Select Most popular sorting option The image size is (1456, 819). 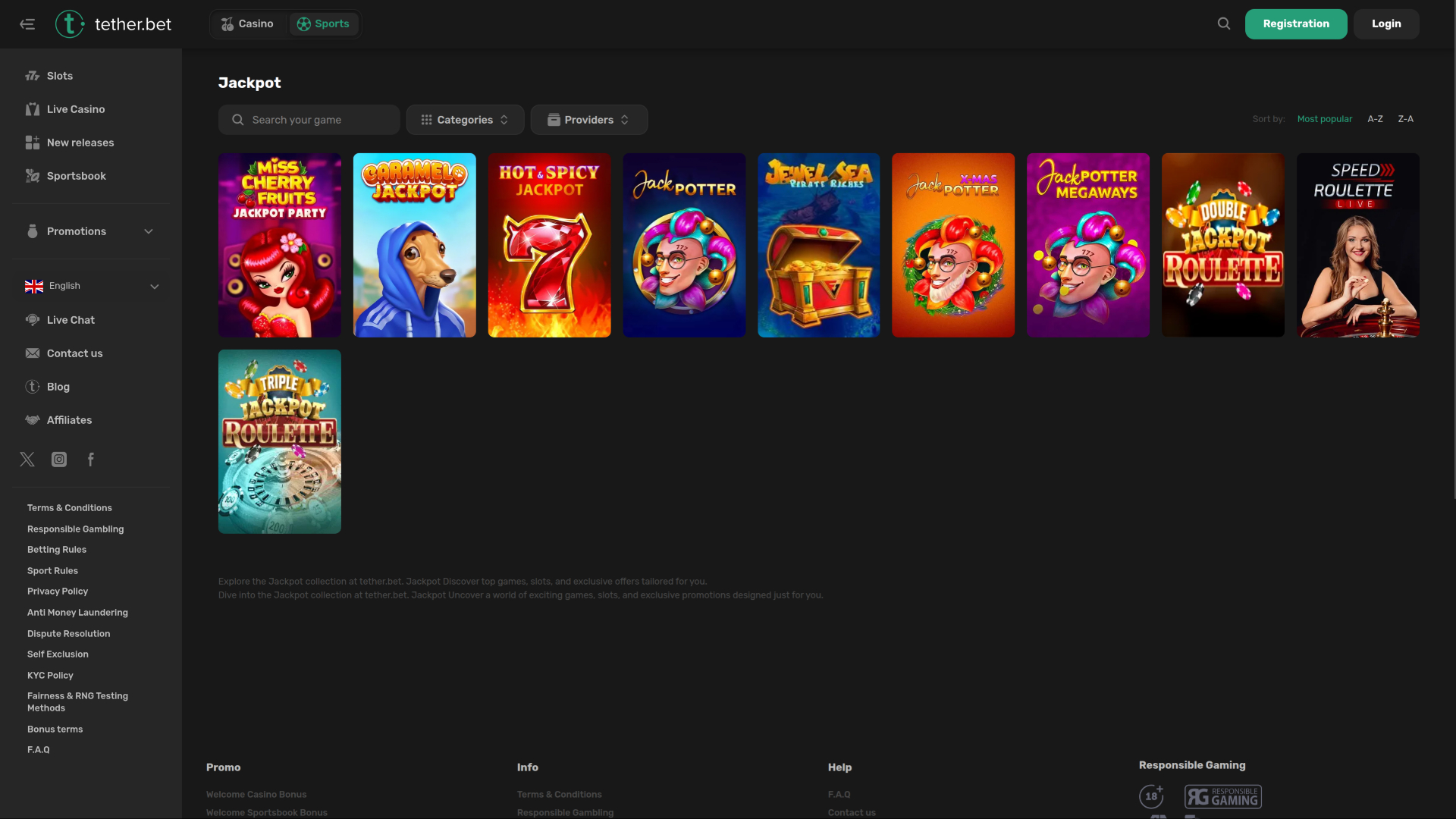tap(1324, 118)
